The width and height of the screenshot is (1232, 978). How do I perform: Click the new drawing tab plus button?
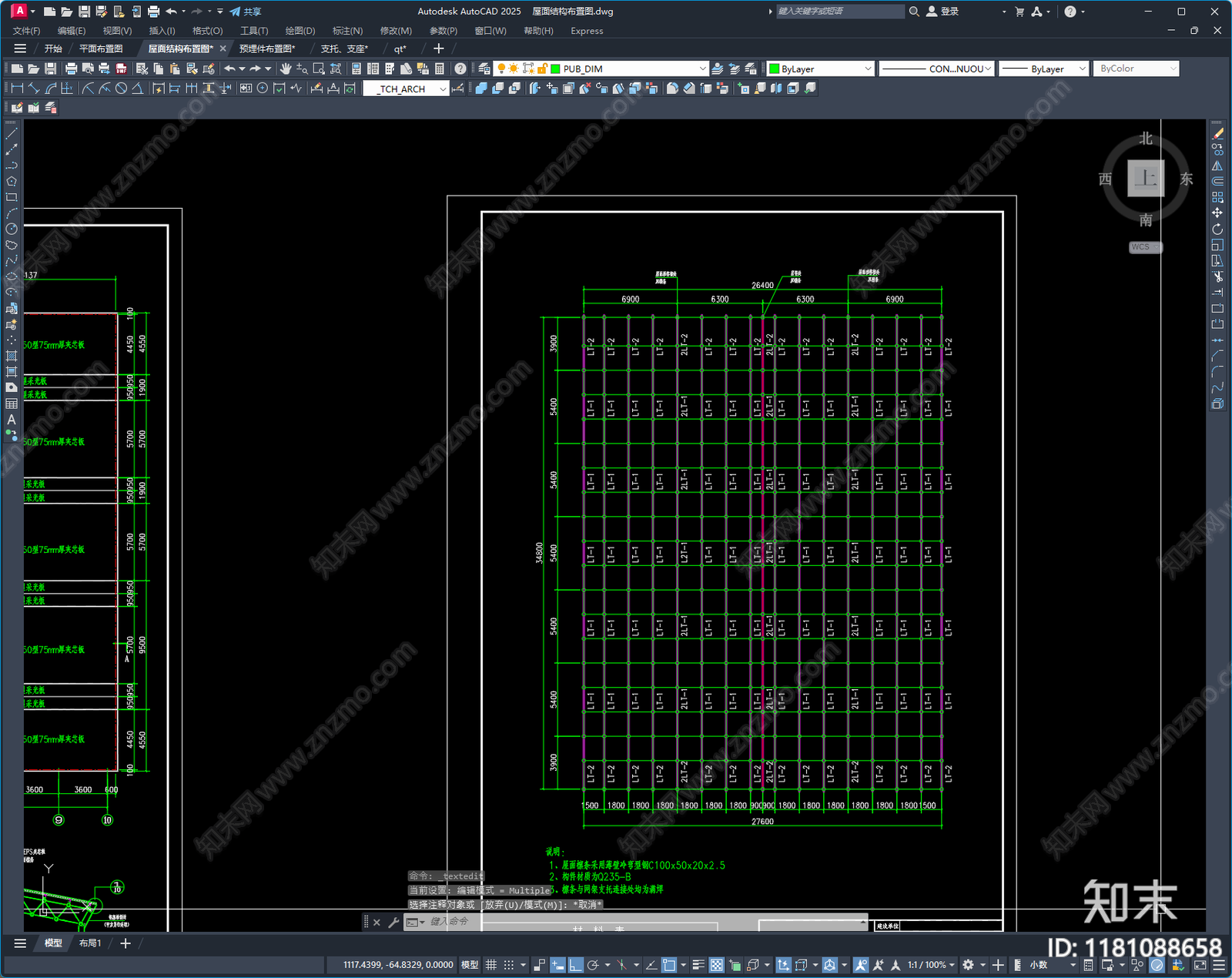439,49
